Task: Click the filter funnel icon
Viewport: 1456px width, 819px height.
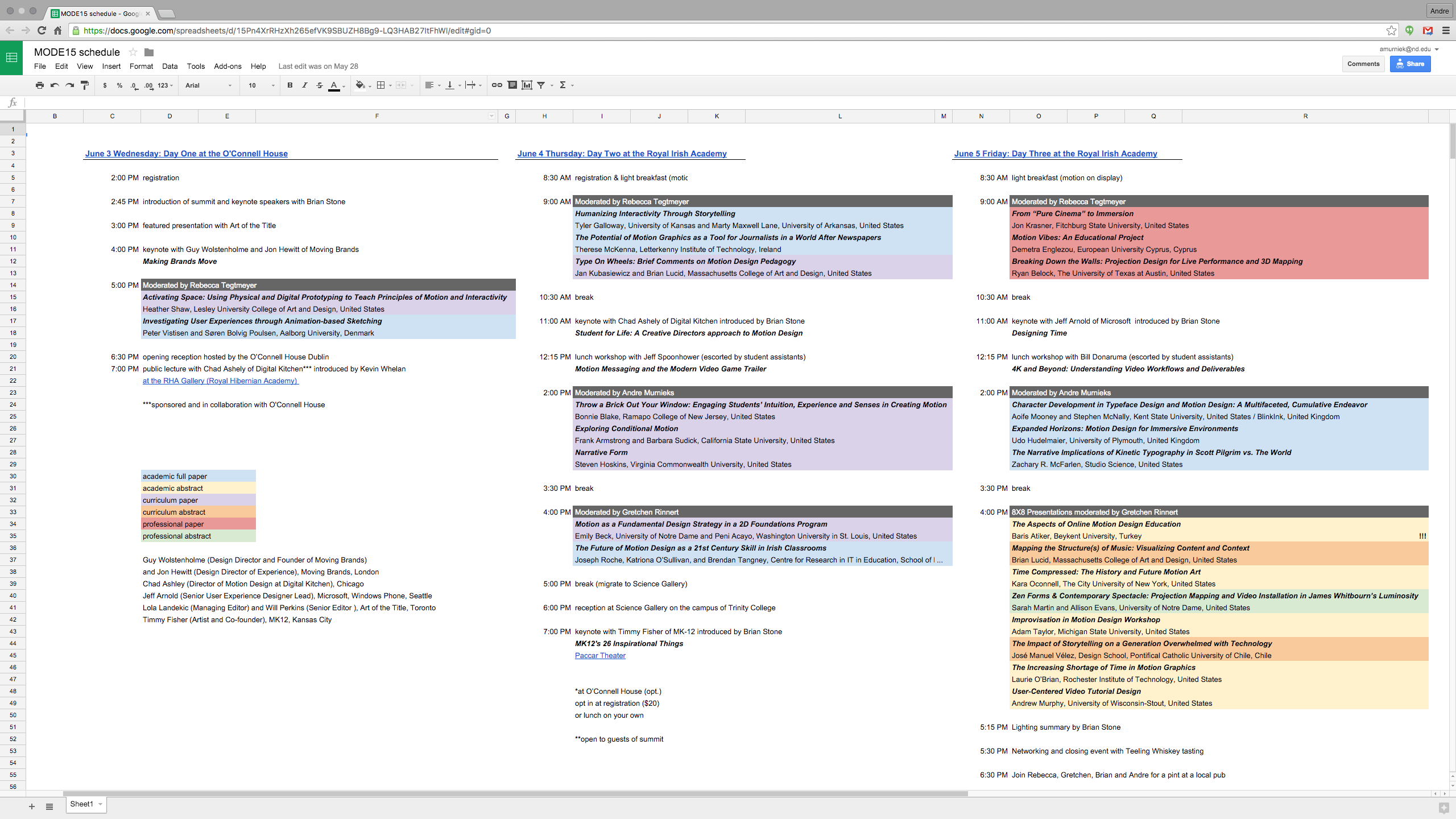Action: (x=541, y=85)
